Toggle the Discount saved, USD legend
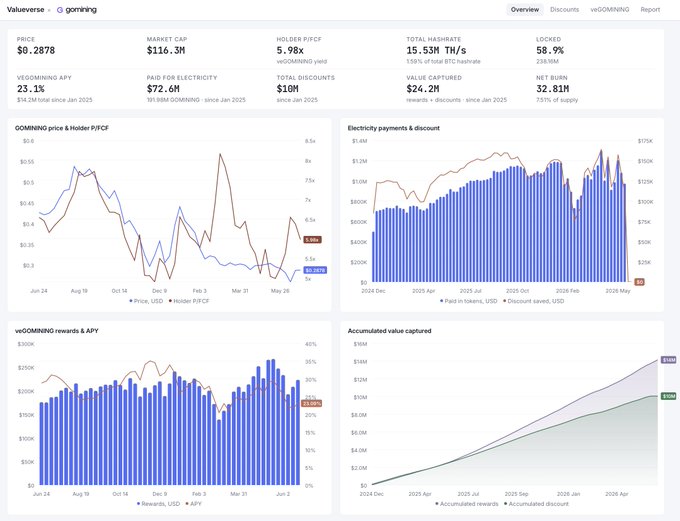 click(x=533, y=301)
